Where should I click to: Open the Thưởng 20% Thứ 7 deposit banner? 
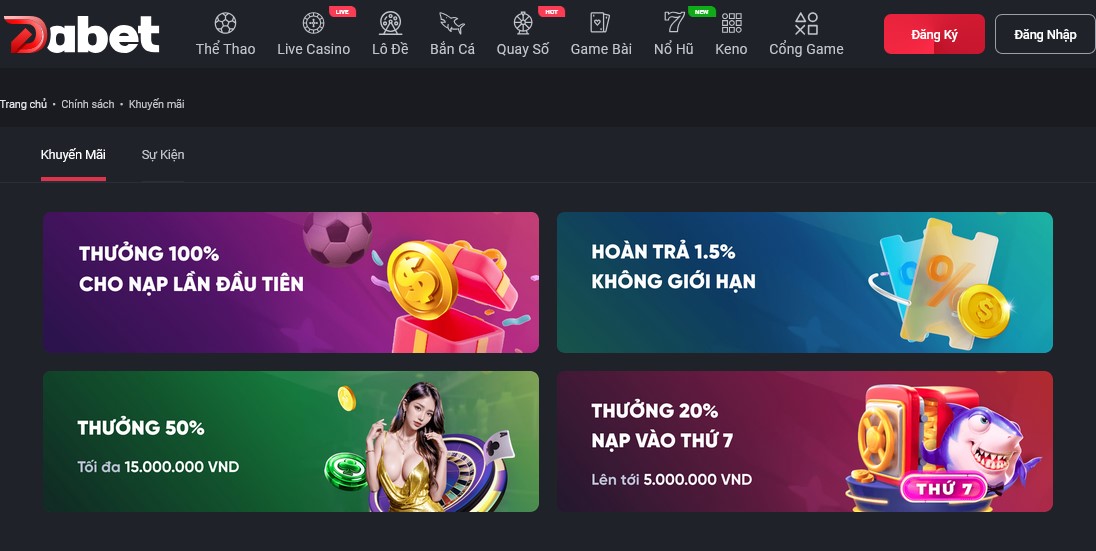pos(805,441)
